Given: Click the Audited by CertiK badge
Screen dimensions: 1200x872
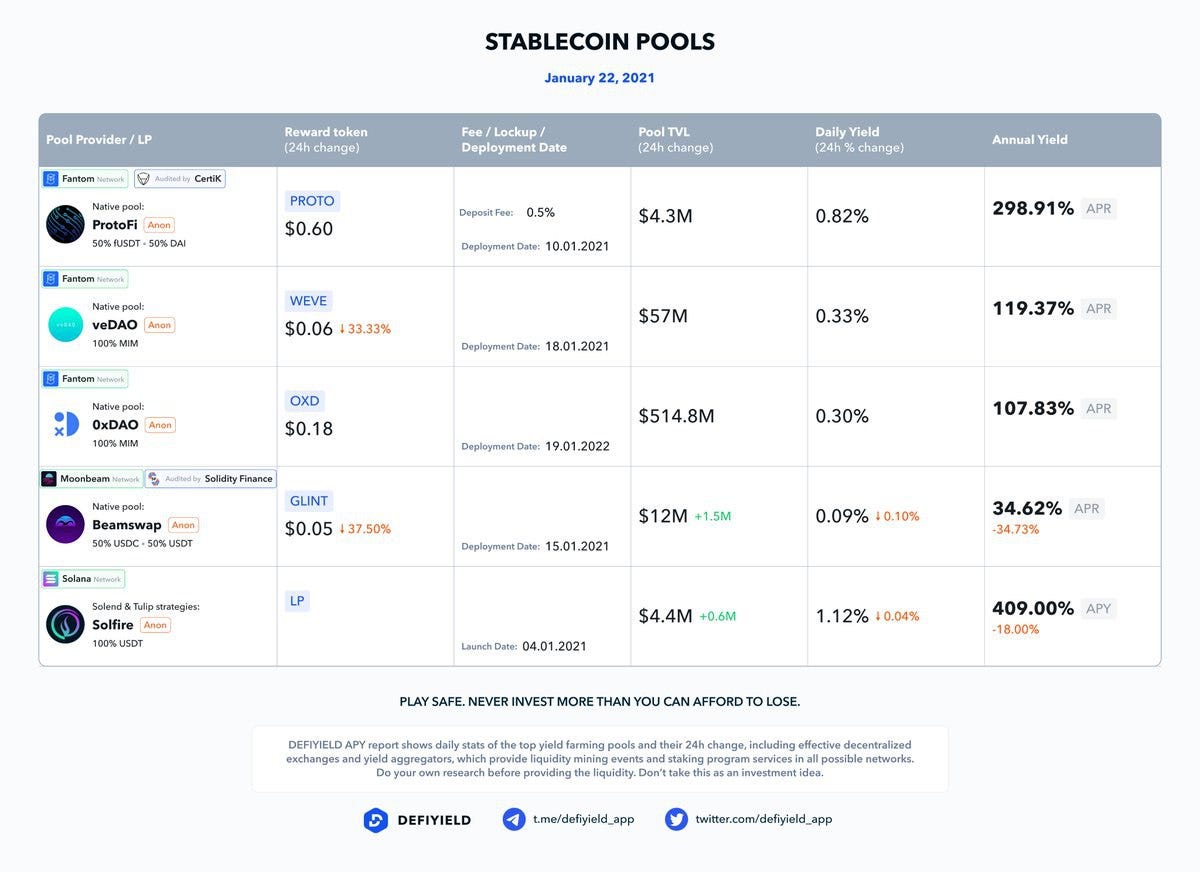Looking at the screenshot, I should coord(180,179).
